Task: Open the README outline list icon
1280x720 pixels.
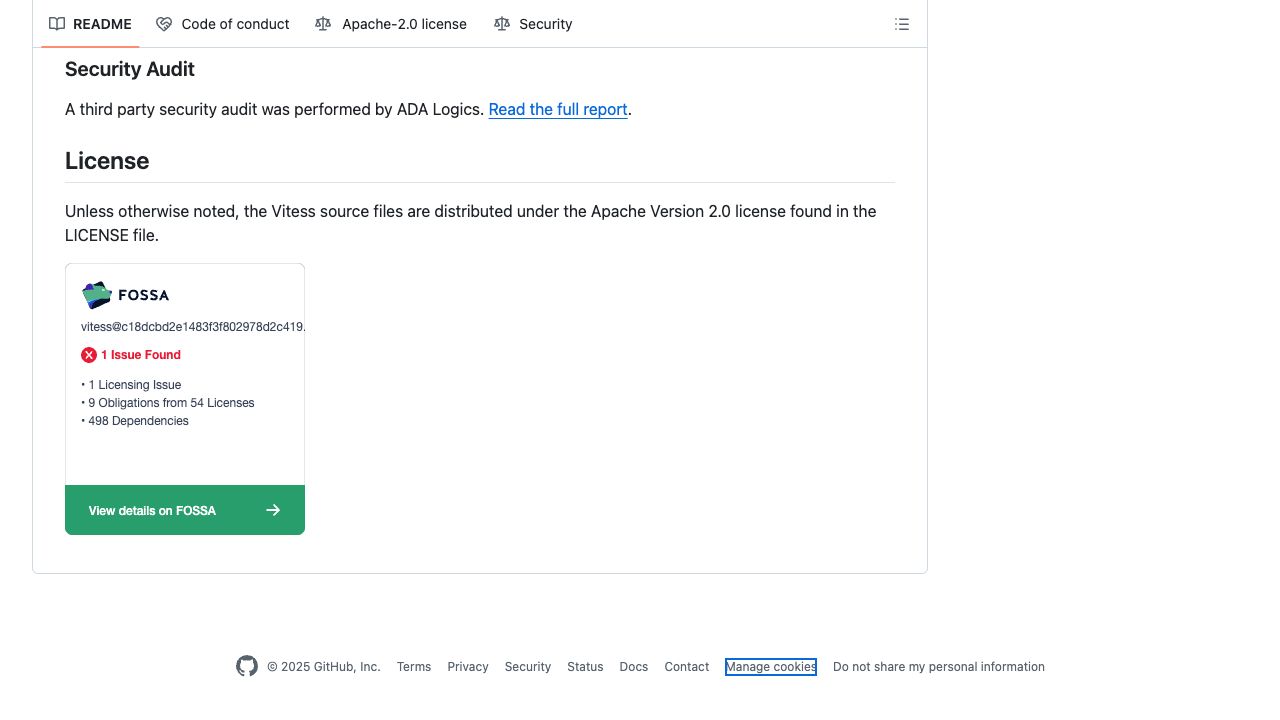Action: [902, 24]
